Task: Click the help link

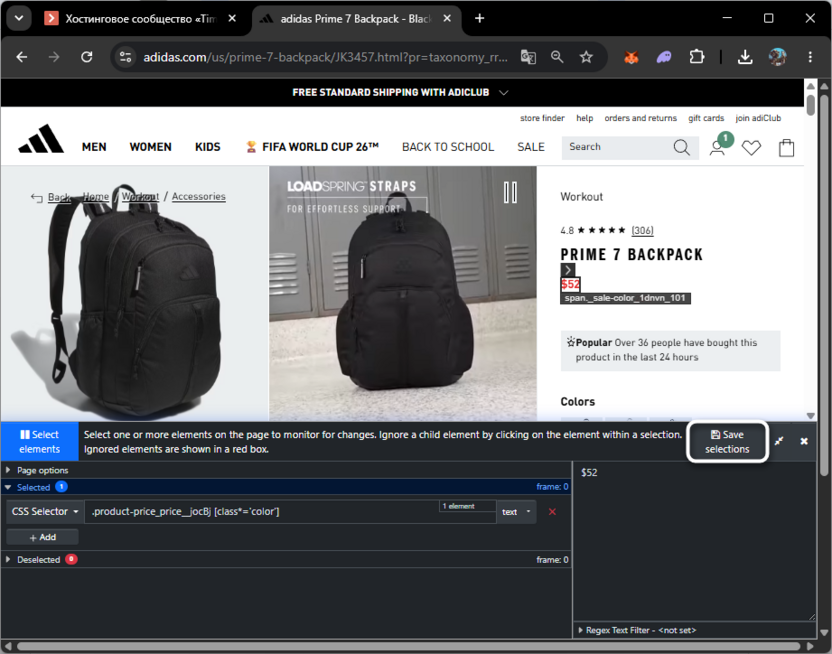Action: [x=585, y=118]
